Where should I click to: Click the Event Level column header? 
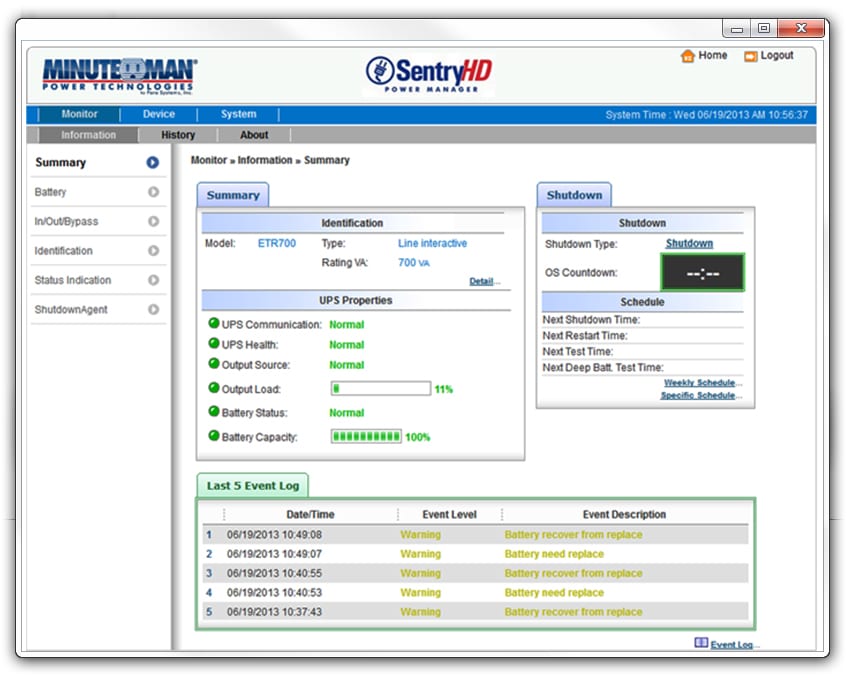[x=449, y=514]
